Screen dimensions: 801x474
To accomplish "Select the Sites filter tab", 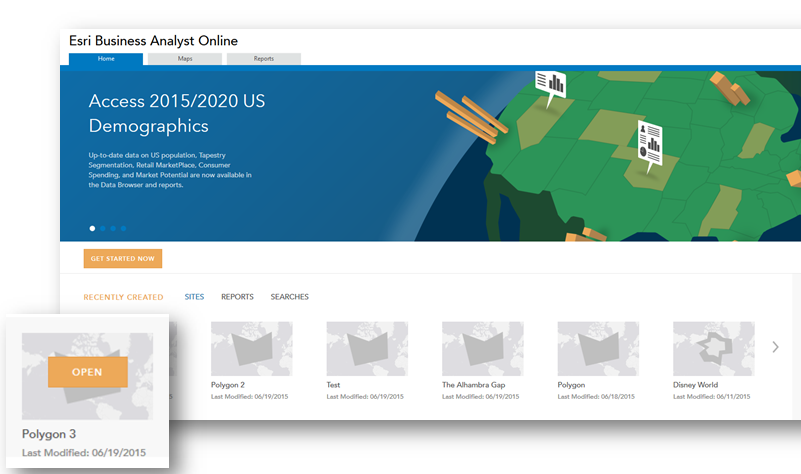I will pyautogui.click(x=194, y=297).
